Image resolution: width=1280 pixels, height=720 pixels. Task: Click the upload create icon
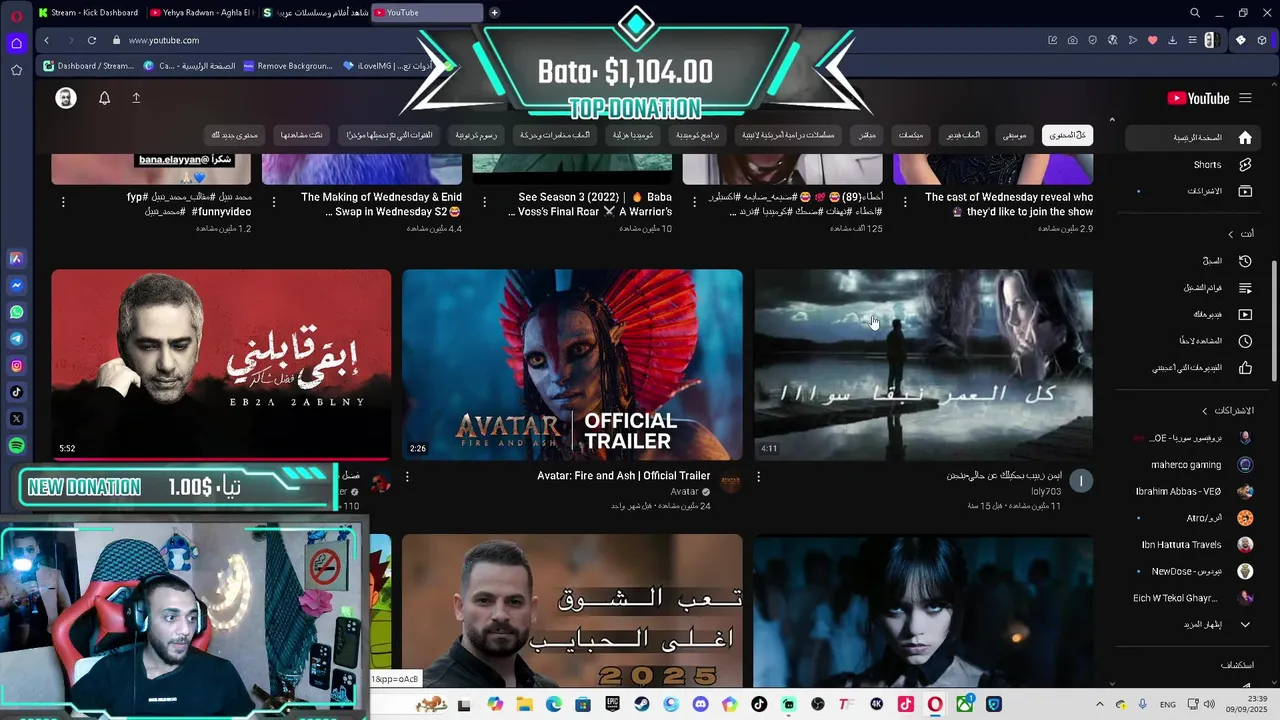136,98
